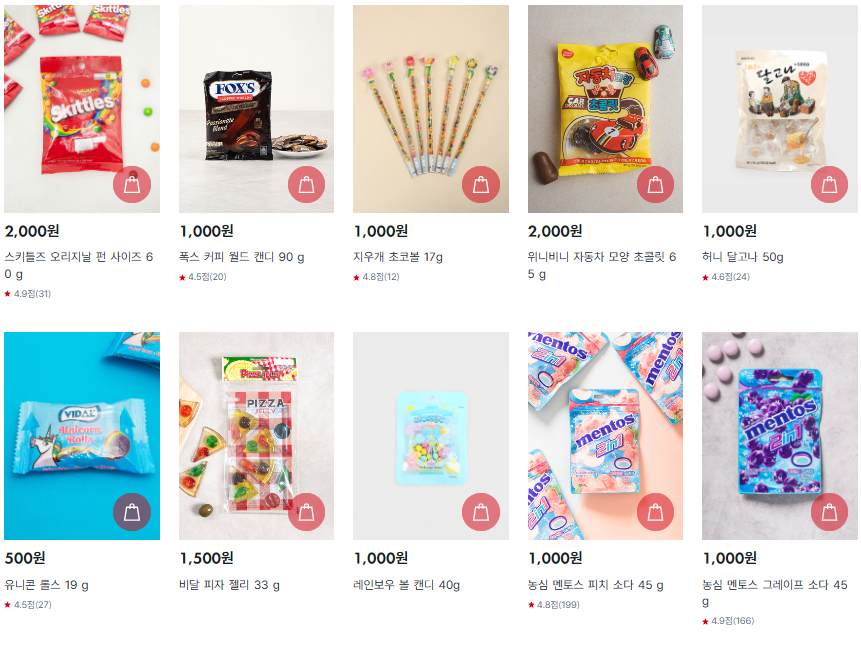Add Mentos grape soda to shopping bag
Image resolution: width=861 pixels, height=655 pixels.
point(829,512)
